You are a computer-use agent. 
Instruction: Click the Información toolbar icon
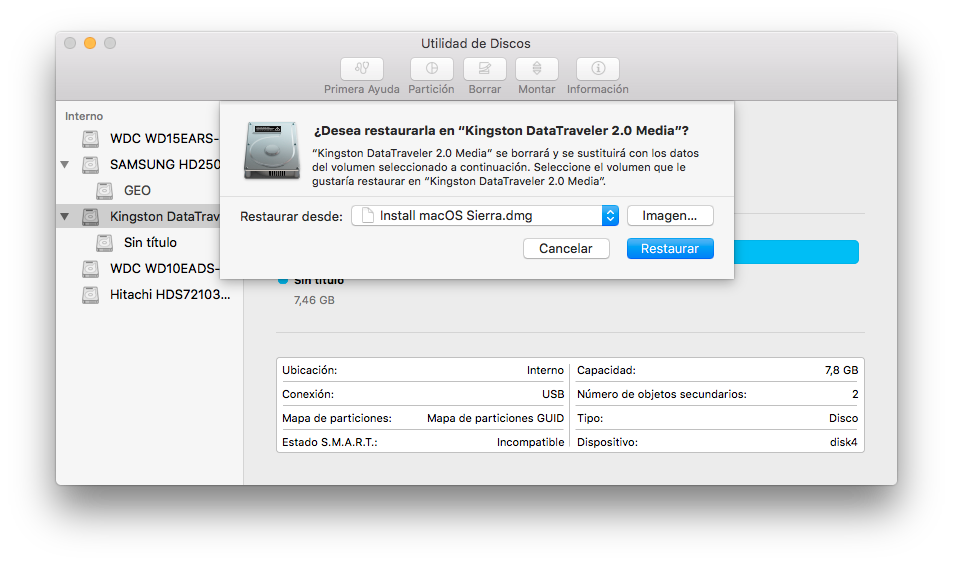pyautogui.click(x=598, y=69)
